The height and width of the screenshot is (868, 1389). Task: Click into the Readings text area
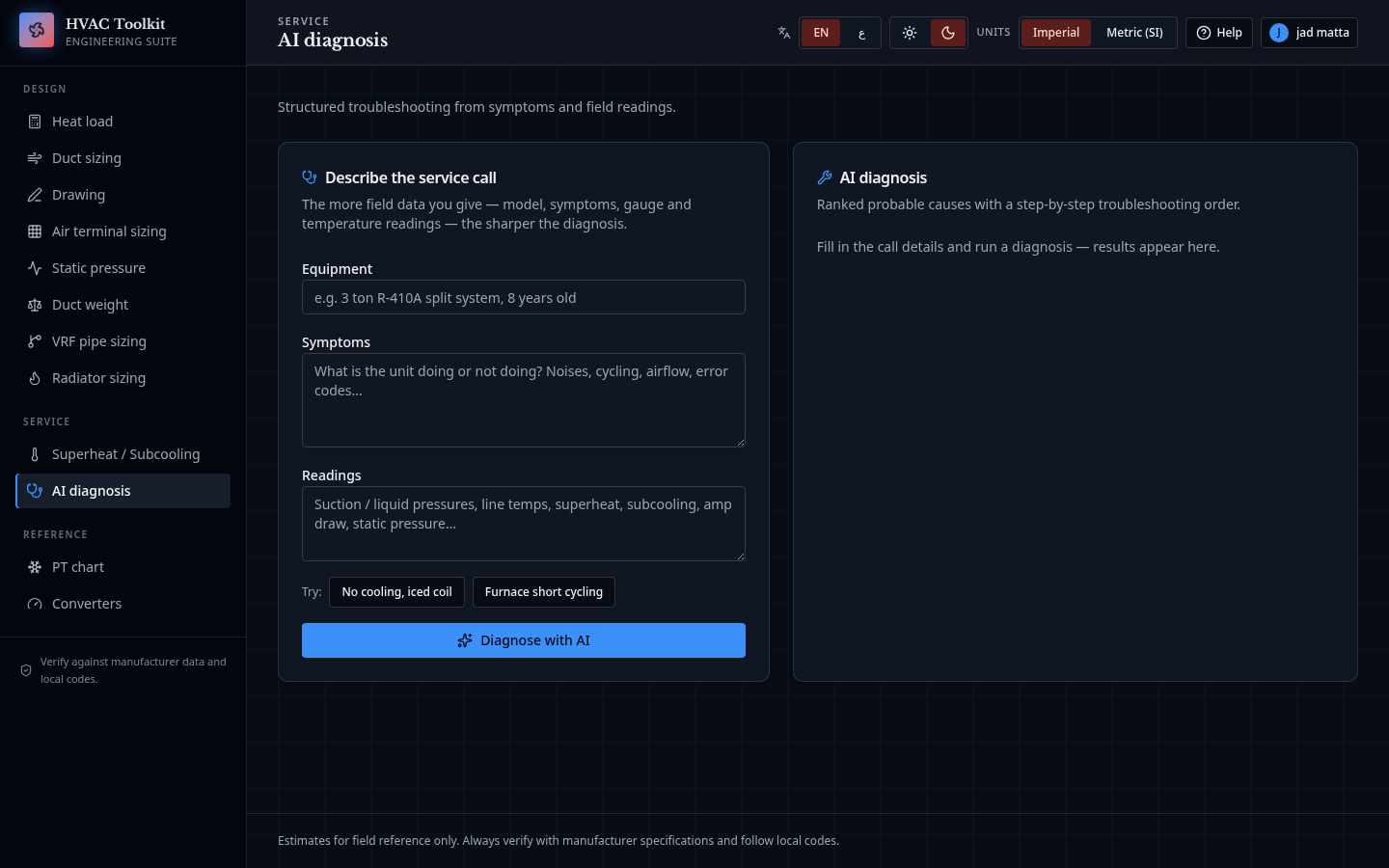(x=524, y=524)
